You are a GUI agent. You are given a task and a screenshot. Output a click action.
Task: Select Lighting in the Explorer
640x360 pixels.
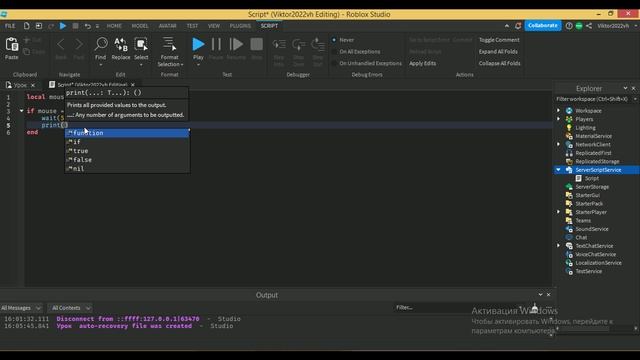[585, 128]
